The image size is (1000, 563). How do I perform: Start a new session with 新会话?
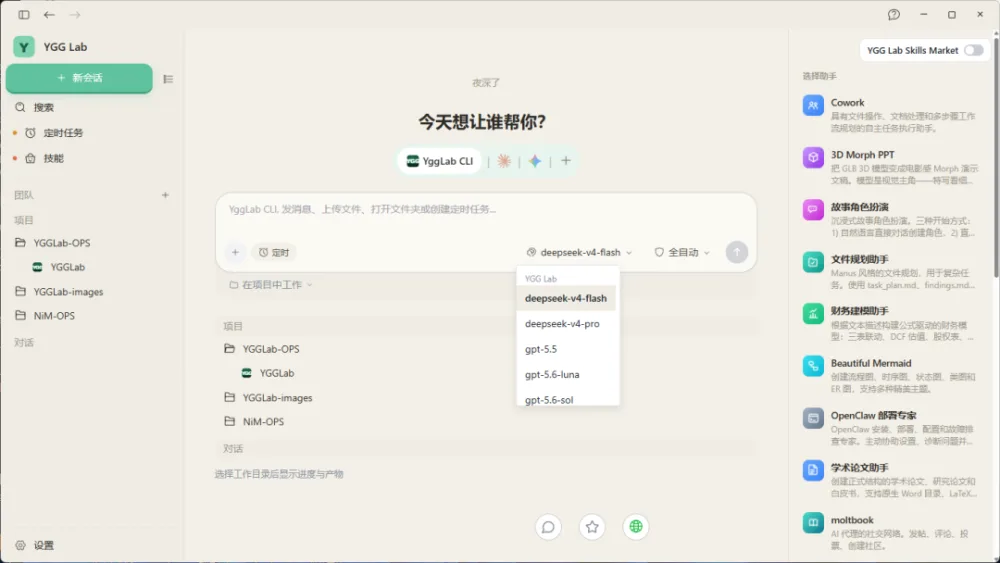point(79,78)
